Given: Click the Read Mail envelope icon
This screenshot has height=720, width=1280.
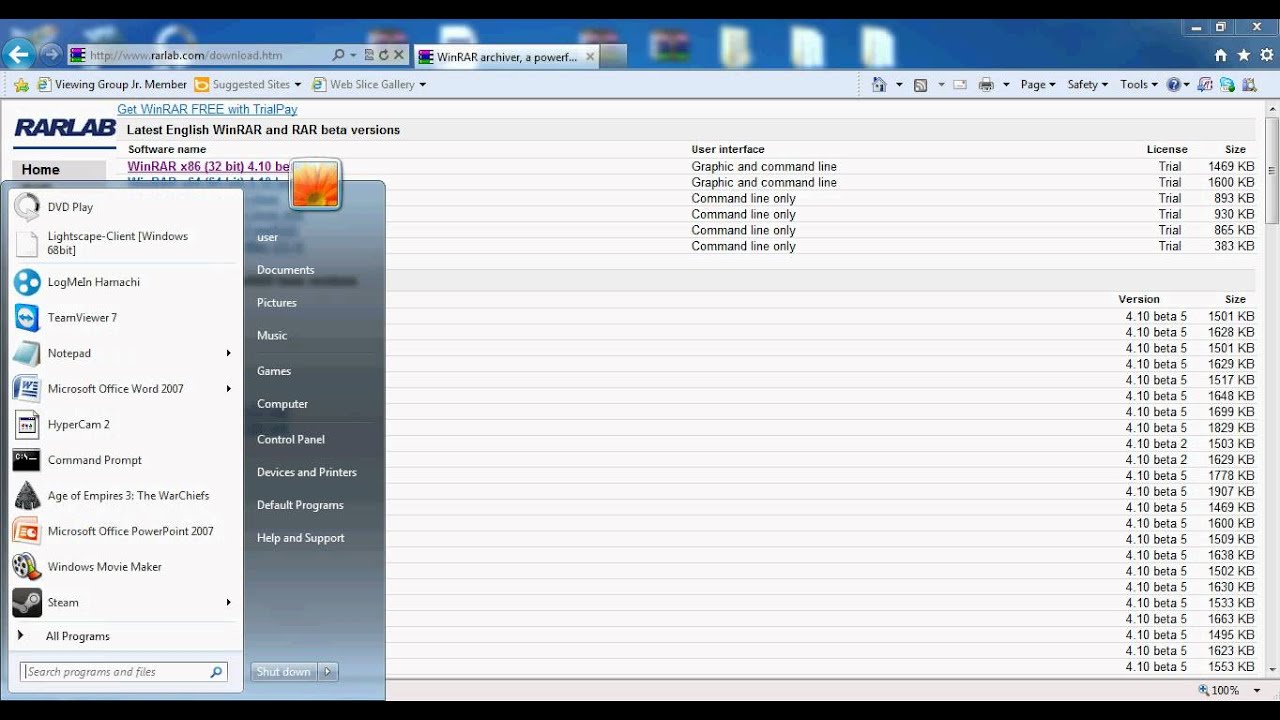Looking at the screenshot, I should (x=960, y=85).
